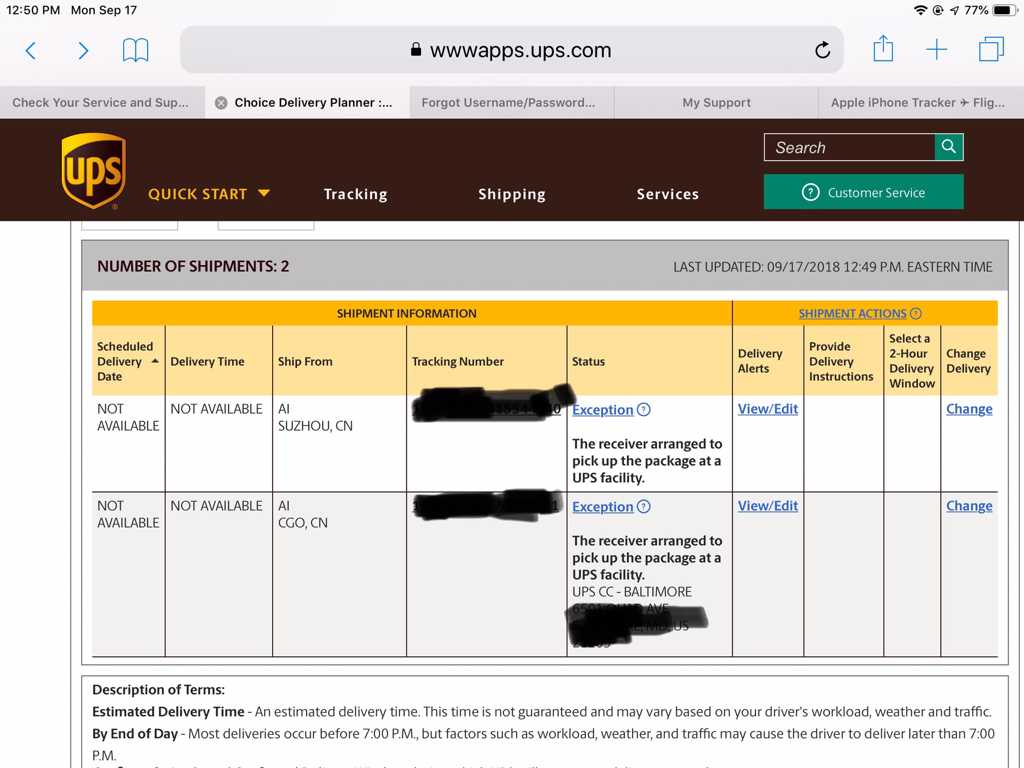Click the Estimated Delivery Time term
Screen dimensions: 1024x768
[x=168, y=712]
